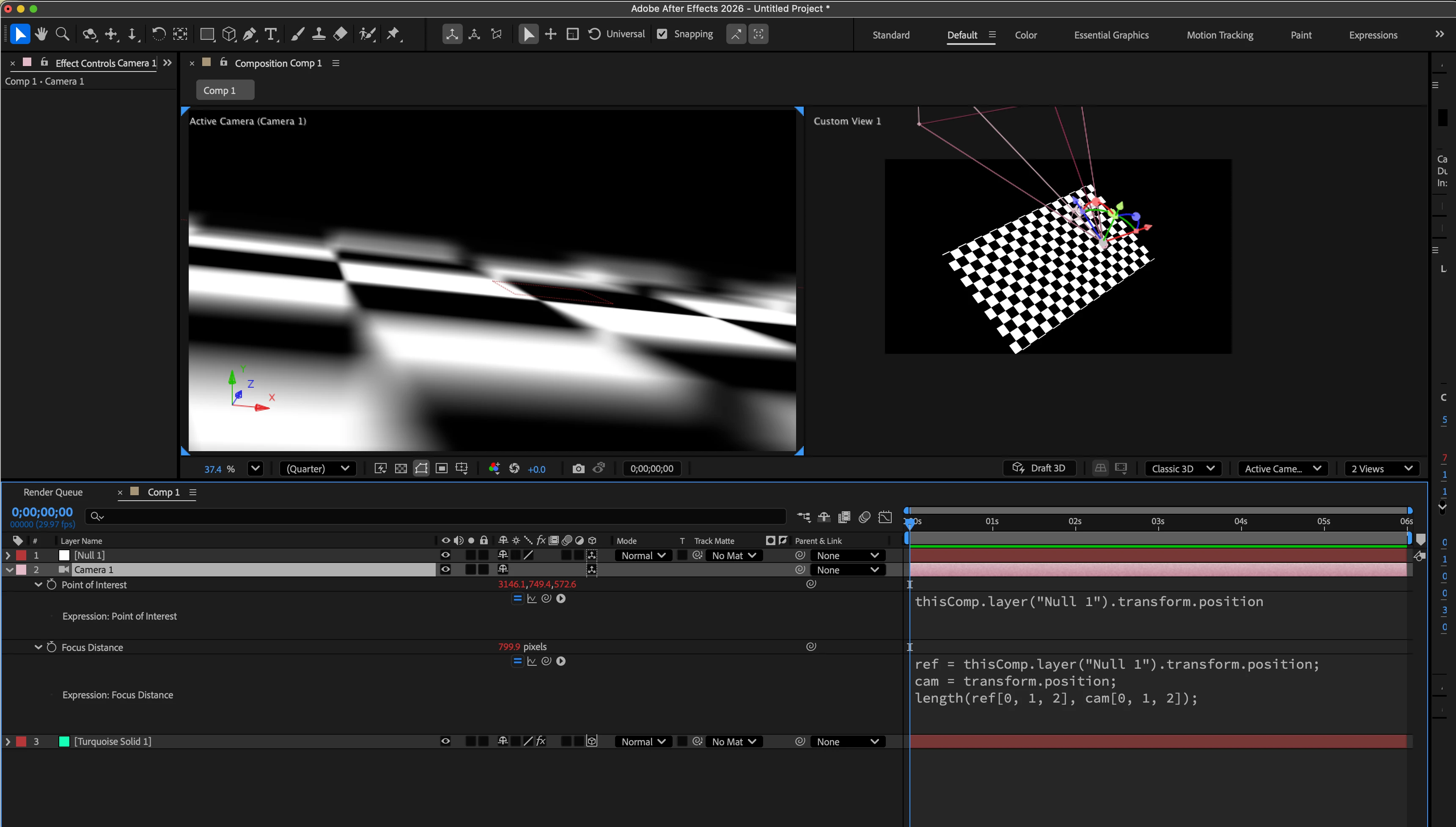Click the turquoise color swatch of layer 3
1456x827 pixels.
tap(64, 741)
